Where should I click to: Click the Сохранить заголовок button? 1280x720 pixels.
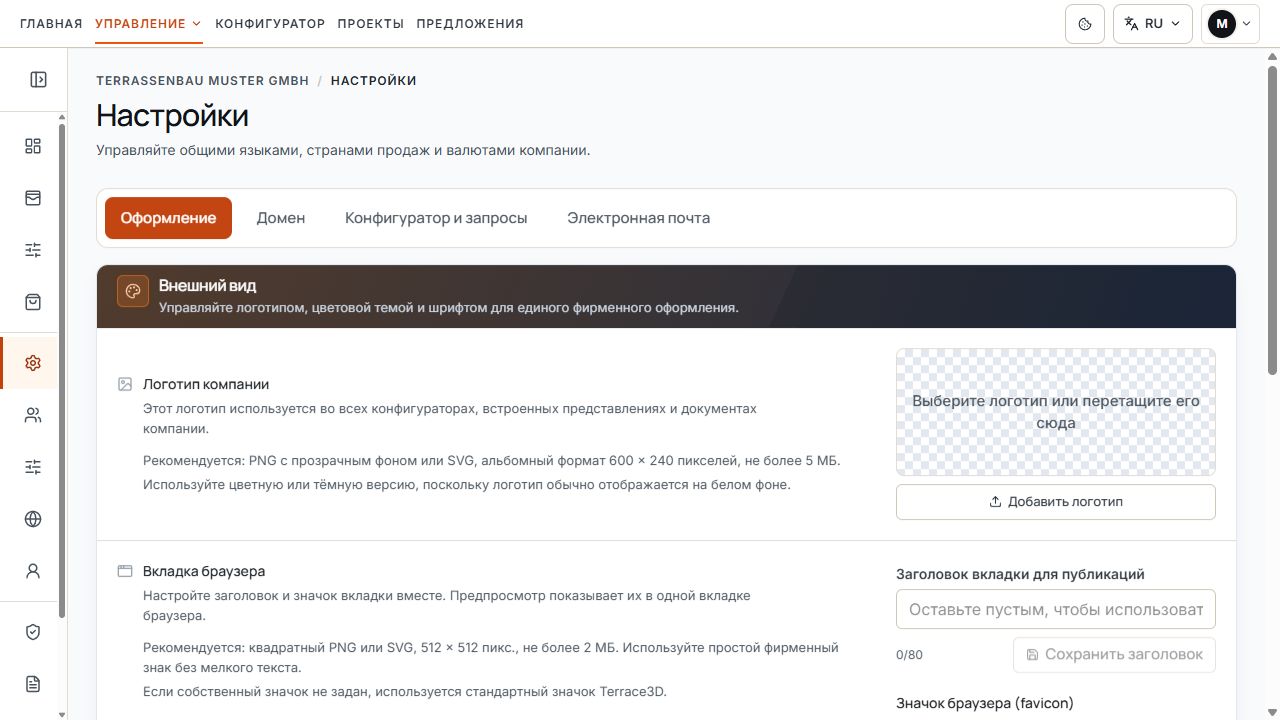click(1114, 655)
